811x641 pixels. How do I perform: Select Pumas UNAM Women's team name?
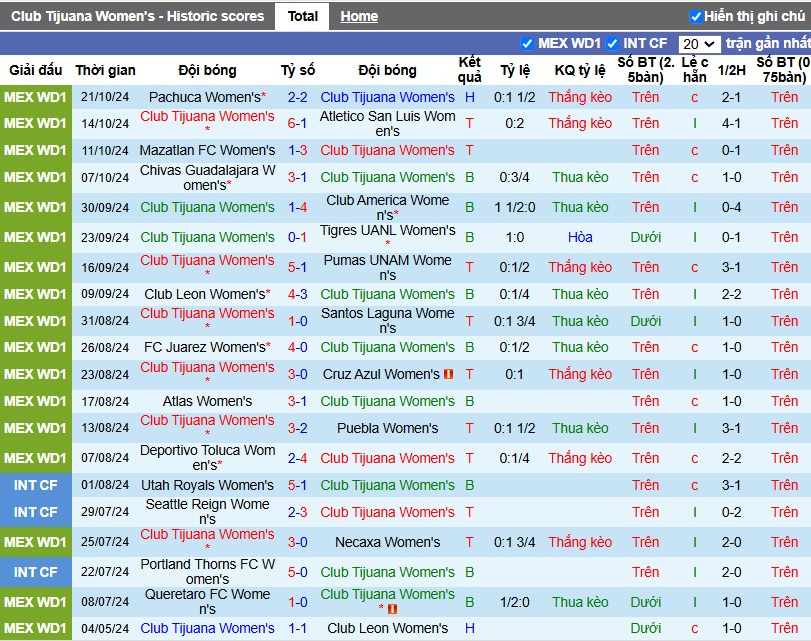point(387,267)
